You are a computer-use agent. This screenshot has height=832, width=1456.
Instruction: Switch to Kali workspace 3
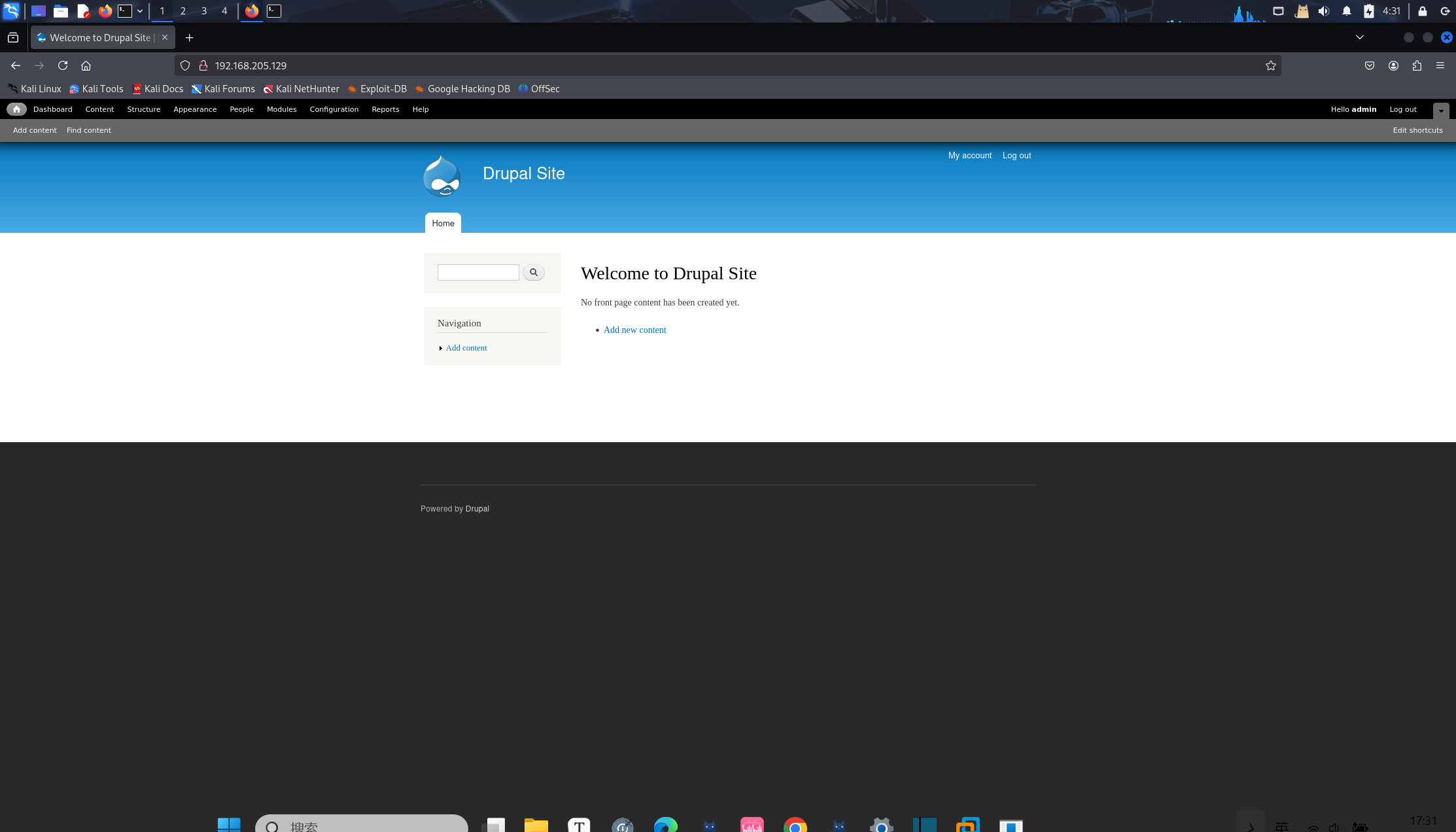click(x=204, y=11)
